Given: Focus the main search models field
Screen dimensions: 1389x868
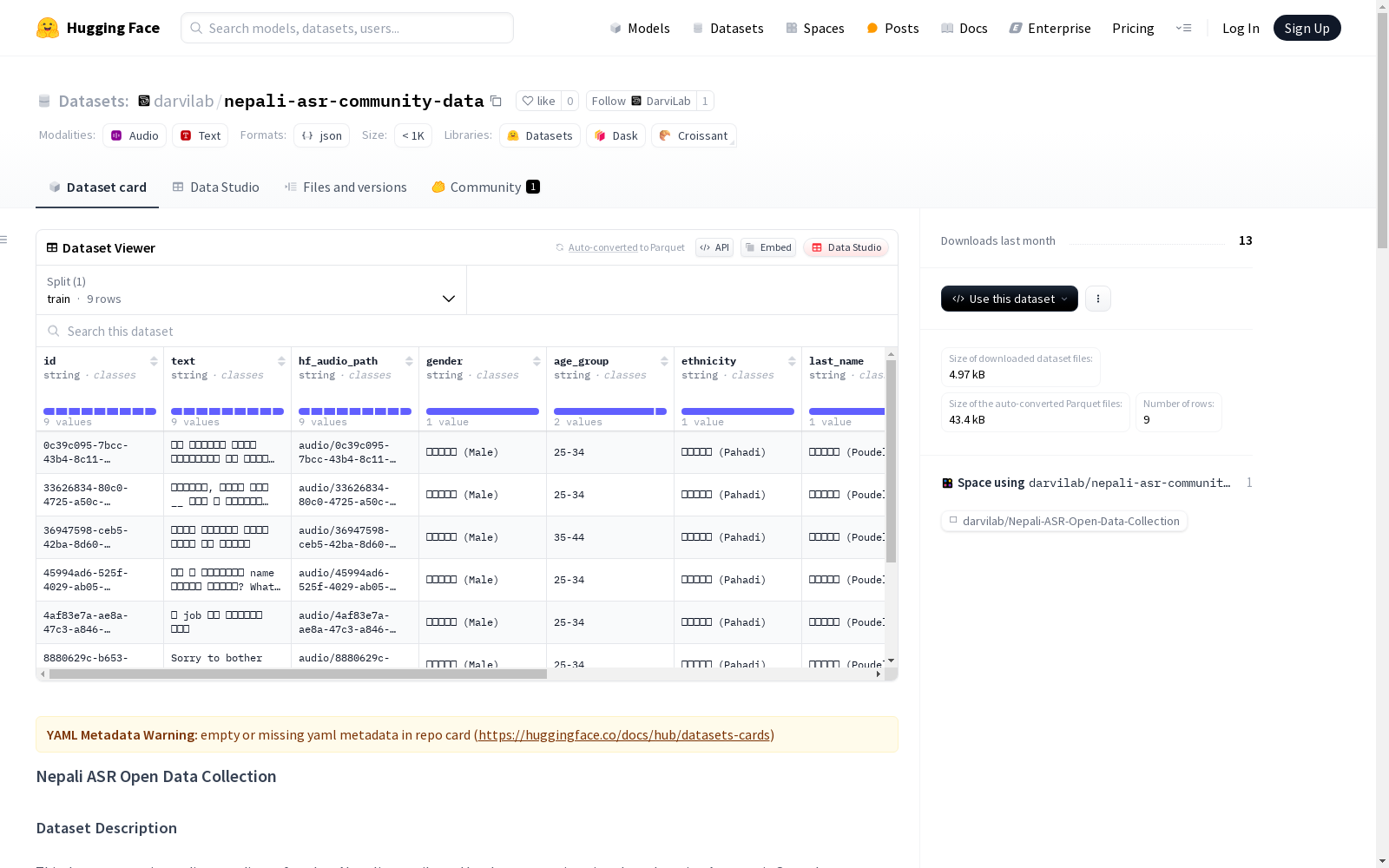Looking at the screenshot, I should 347,28.
